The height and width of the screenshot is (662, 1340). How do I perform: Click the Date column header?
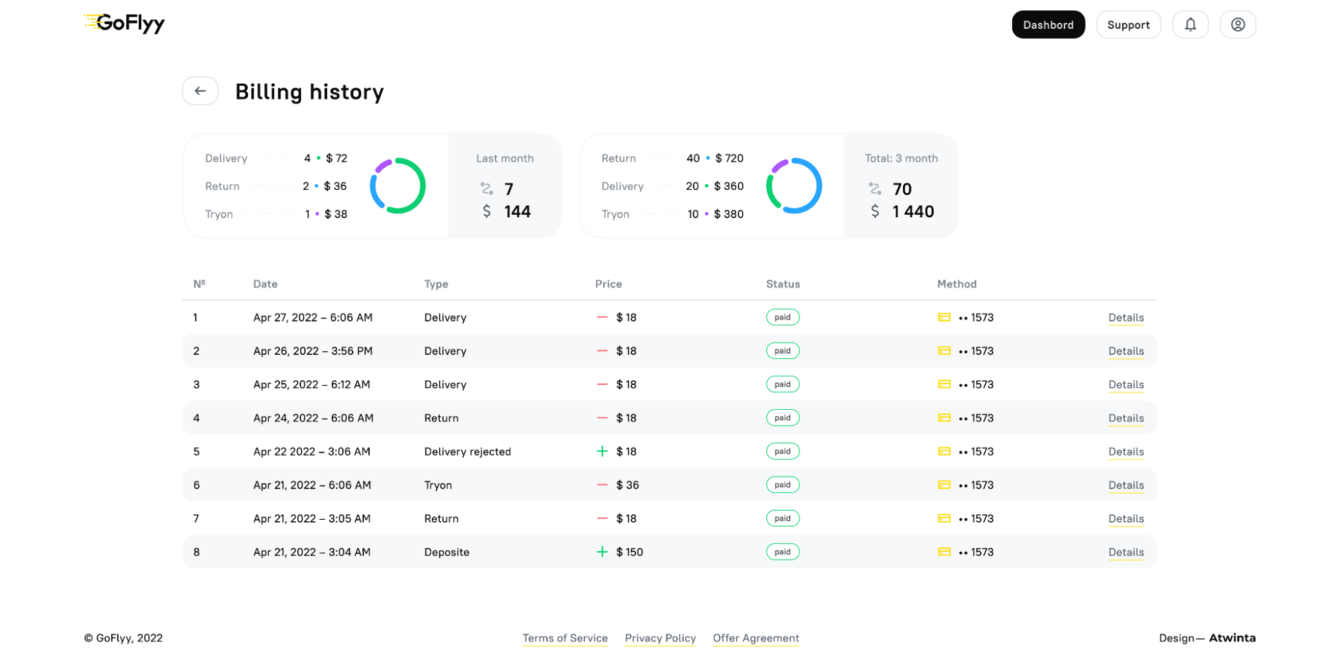[x=265, y=284]
